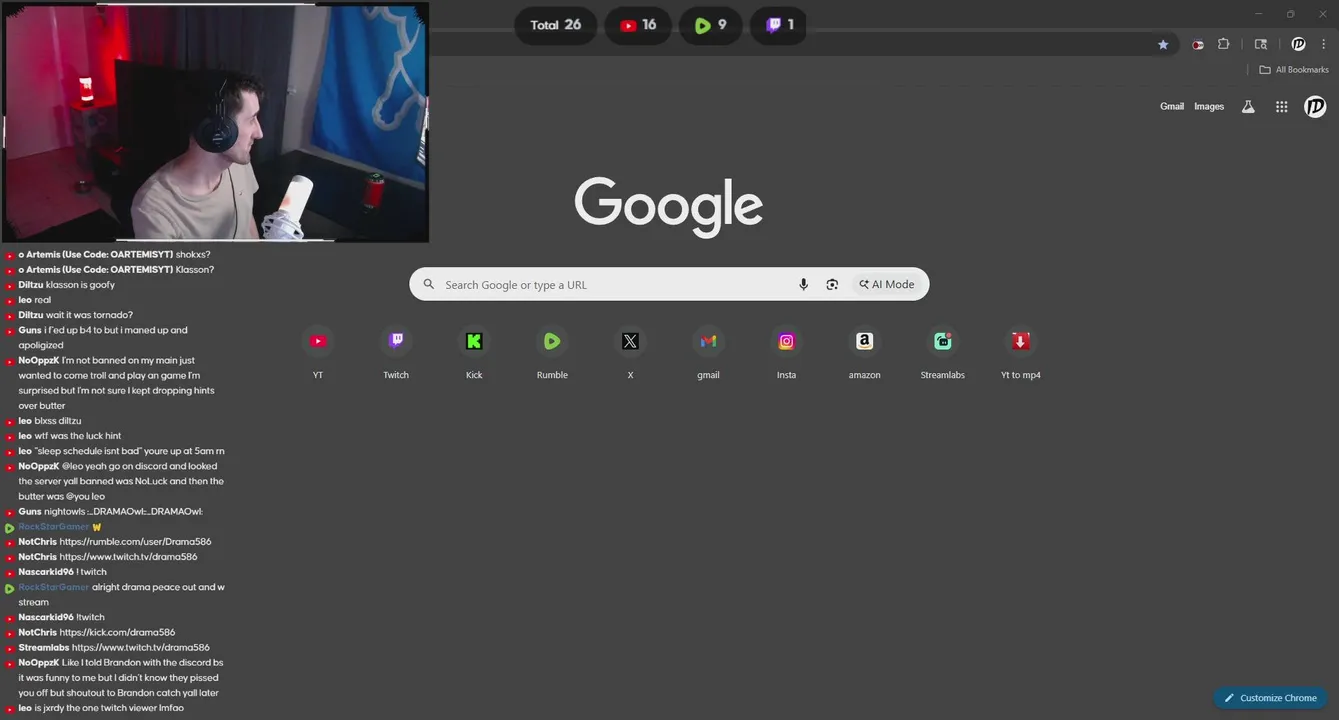Click leo's 'jxrdy the one twitch viewer' message
The height and width of the screenshot is (720, 1339).
coord(109,708)
